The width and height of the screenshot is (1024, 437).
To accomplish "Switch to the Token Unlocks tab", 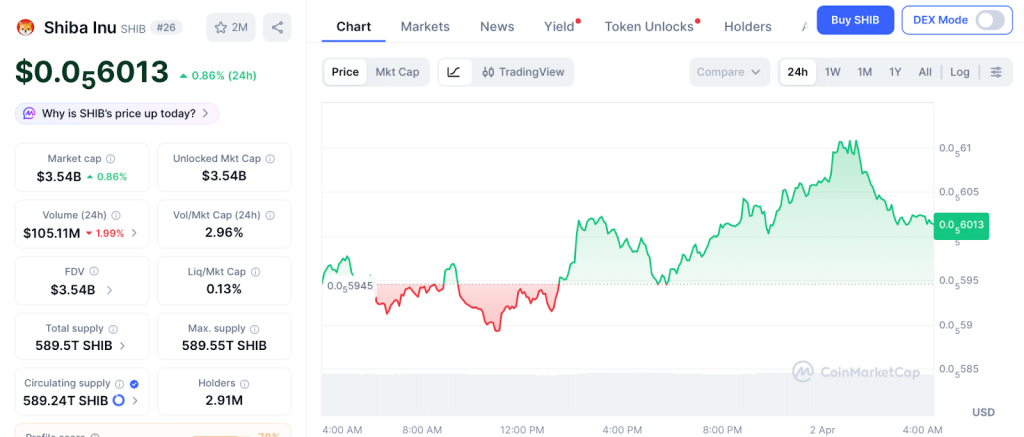I will coord(649,27).
